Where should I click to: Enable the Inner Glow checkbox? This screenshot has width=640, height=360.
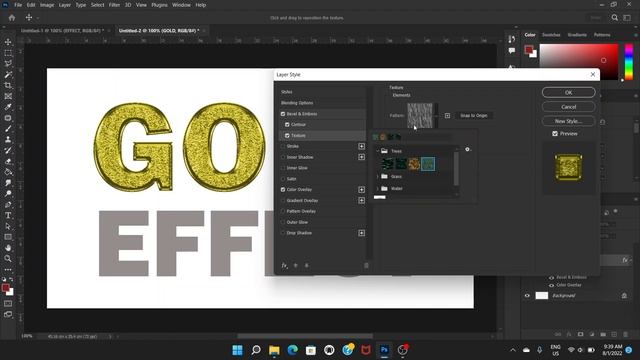283,168
